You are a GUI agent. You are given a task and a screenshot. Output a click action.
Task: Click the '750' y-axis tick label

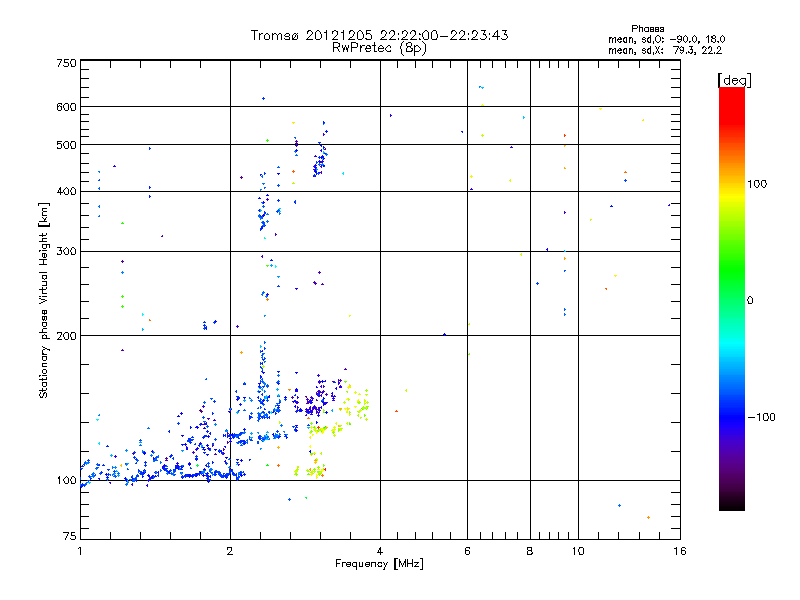tap(66, 63)
